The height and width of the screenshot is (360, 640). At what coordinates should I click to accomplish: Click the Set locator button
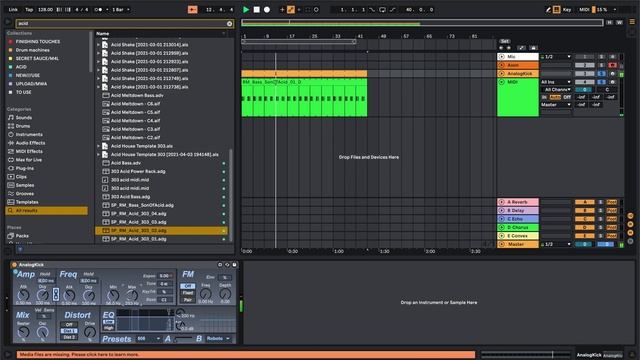coord(504,41)
